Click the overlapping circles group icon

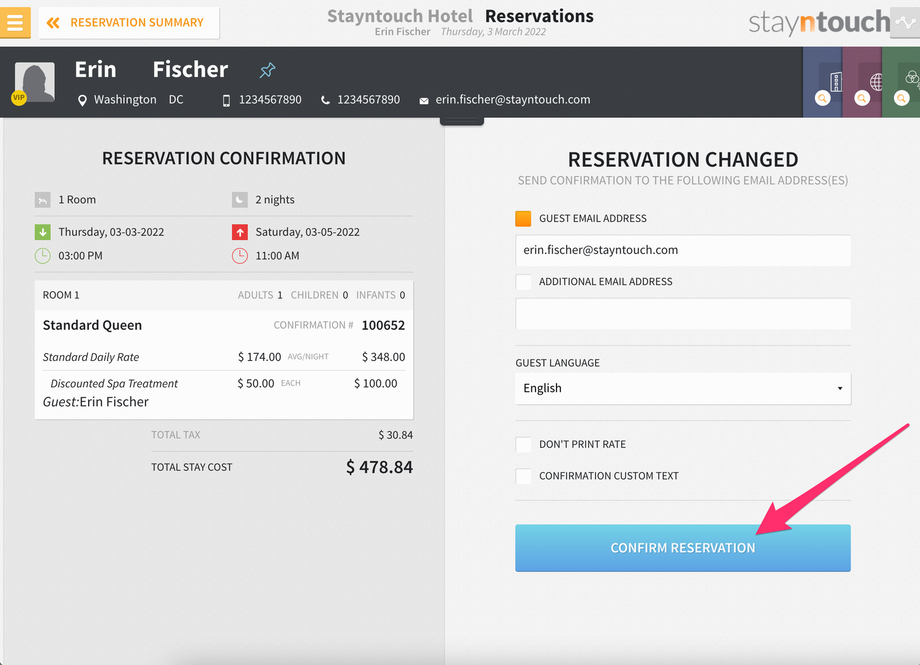coord(912,77)
